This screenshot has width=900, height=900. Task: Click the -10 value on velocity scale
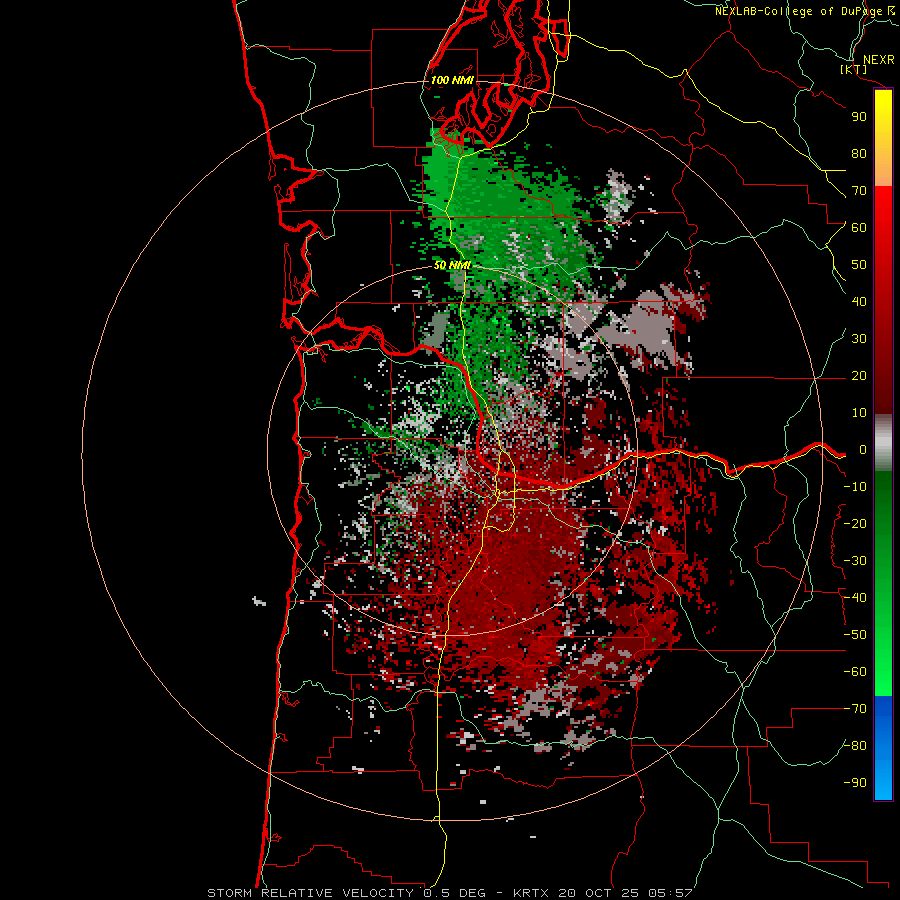coord(855,487)
